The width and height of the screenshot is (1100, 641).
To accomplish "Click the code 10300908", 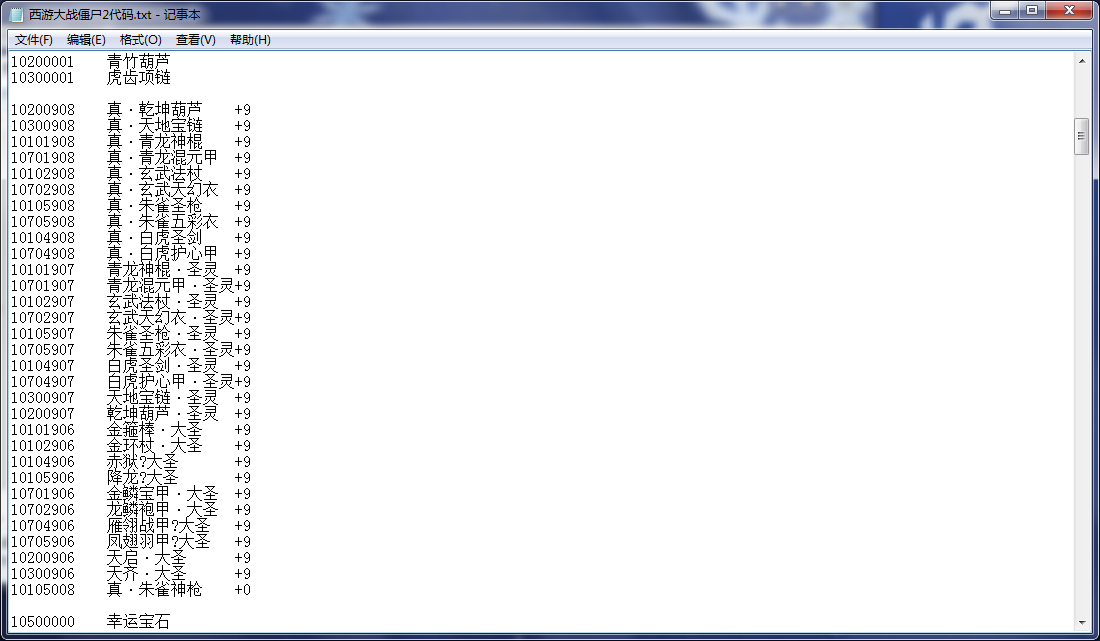I will (x=42, y=126).
